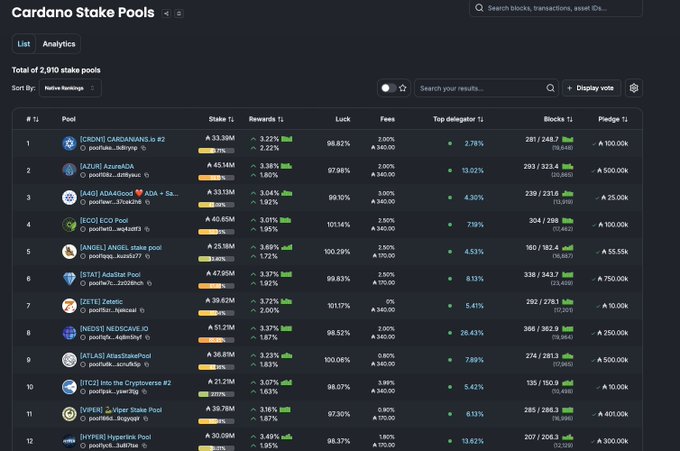The height and width of the screenshot is (451, 680).
Task: Click the Hyperlink Pool logo
Action: [x=69, y=441]
